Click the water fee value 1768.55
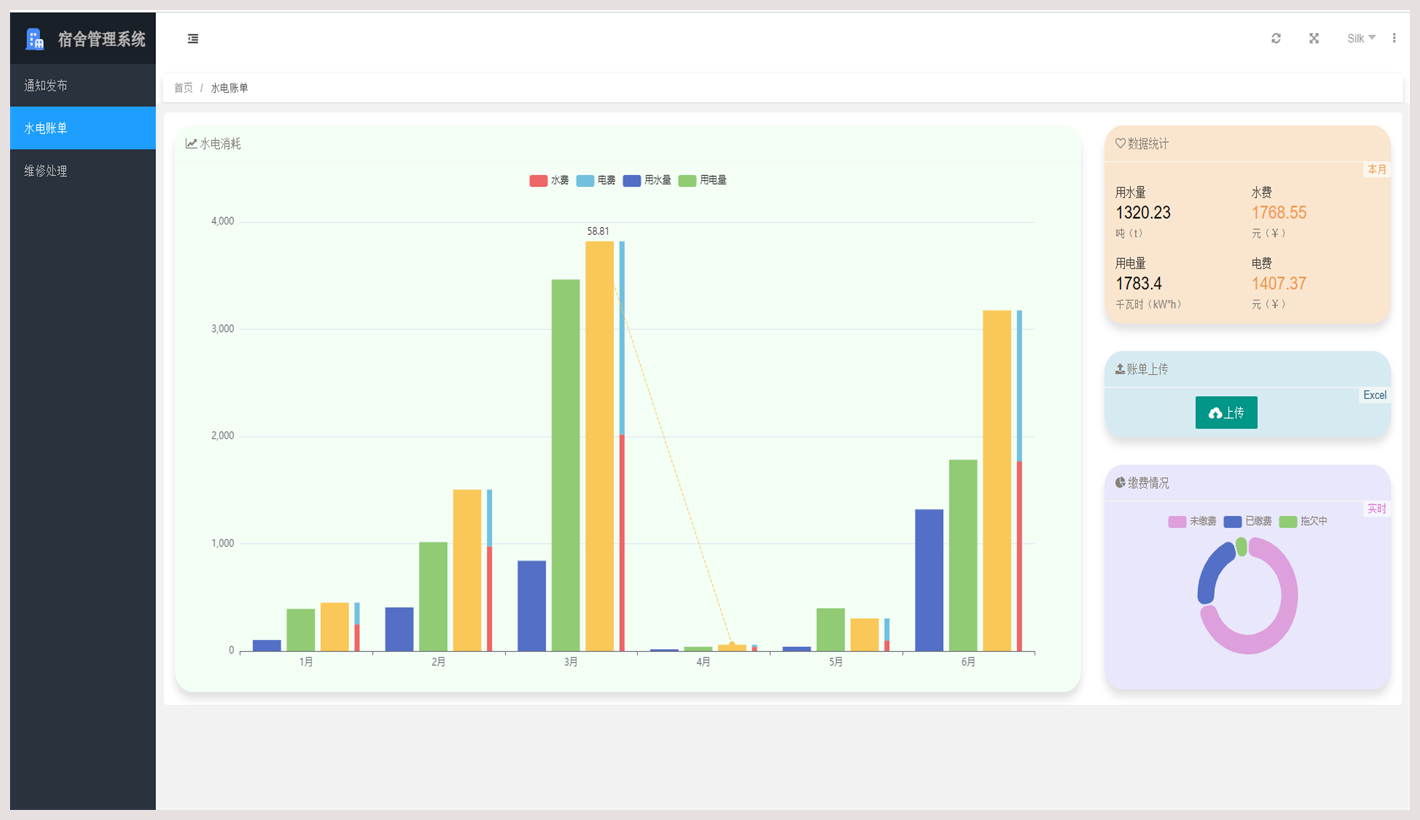 (x=1279, y=213)
